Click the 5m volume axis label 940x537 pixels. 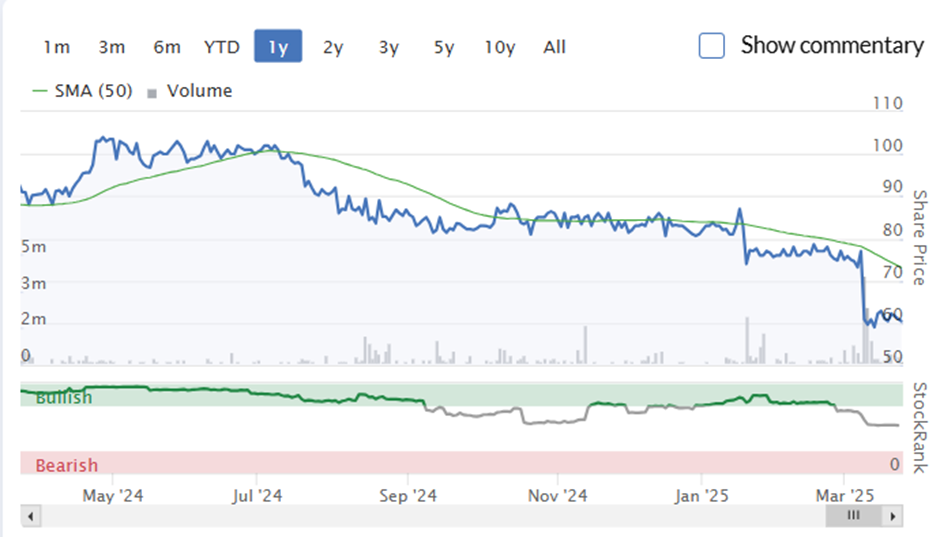[x=34, y=246]
